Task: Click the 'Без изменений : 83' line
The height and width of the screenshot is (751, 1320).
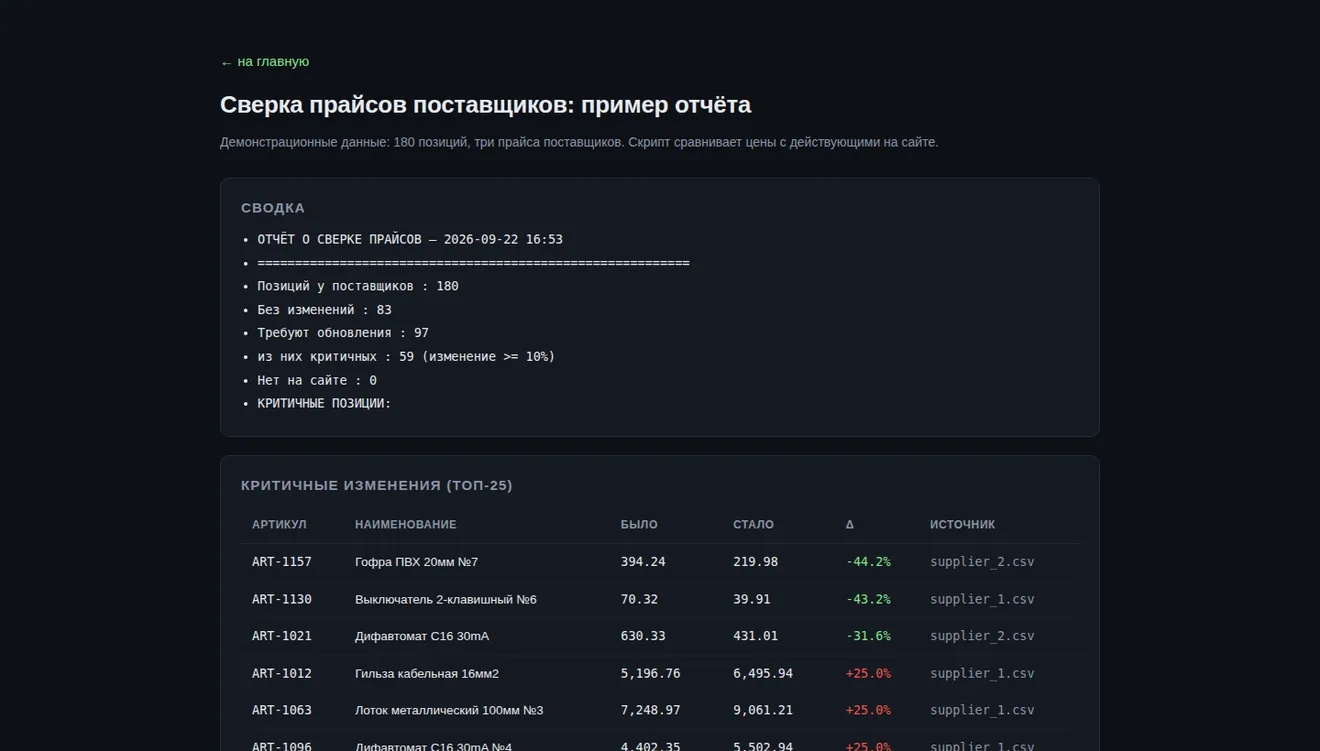Action: click(324, 310)
